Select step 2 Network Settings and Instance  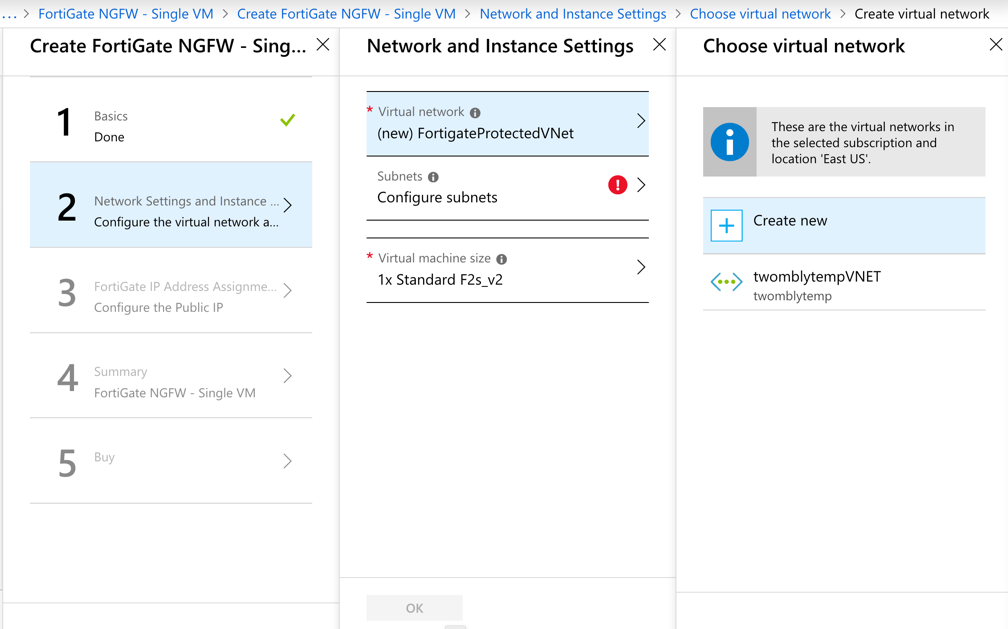[171, 205]
